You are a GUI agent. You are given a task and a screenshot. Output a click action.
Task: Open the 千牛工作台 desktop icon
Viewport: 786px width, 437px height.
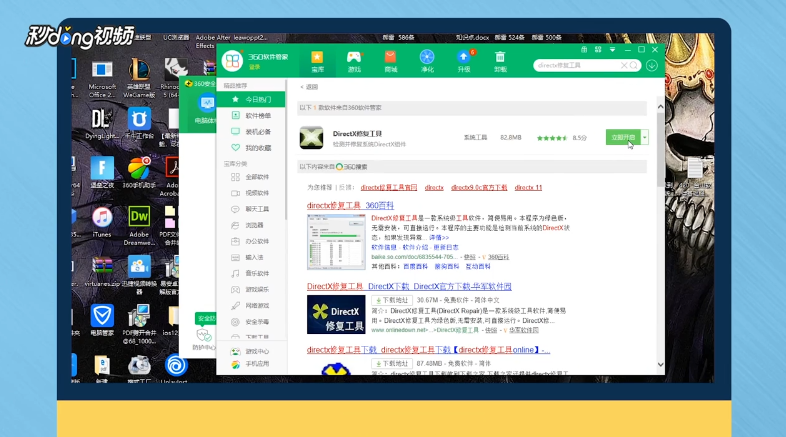pyautogui.click(x=139, y=124)
